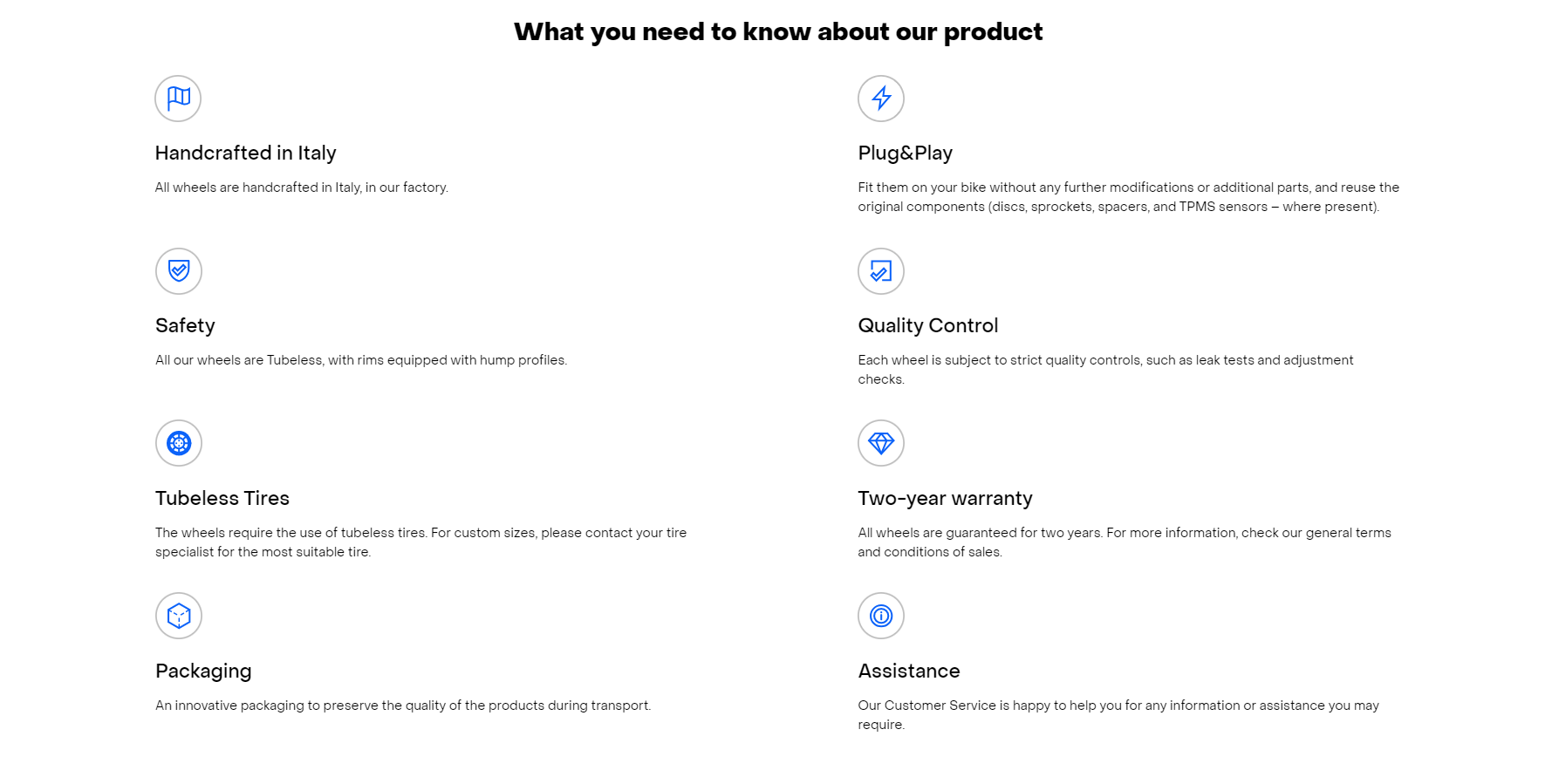Select the Assistance heading
Viewport: 1545px width, 784px height.
point(909,672)
